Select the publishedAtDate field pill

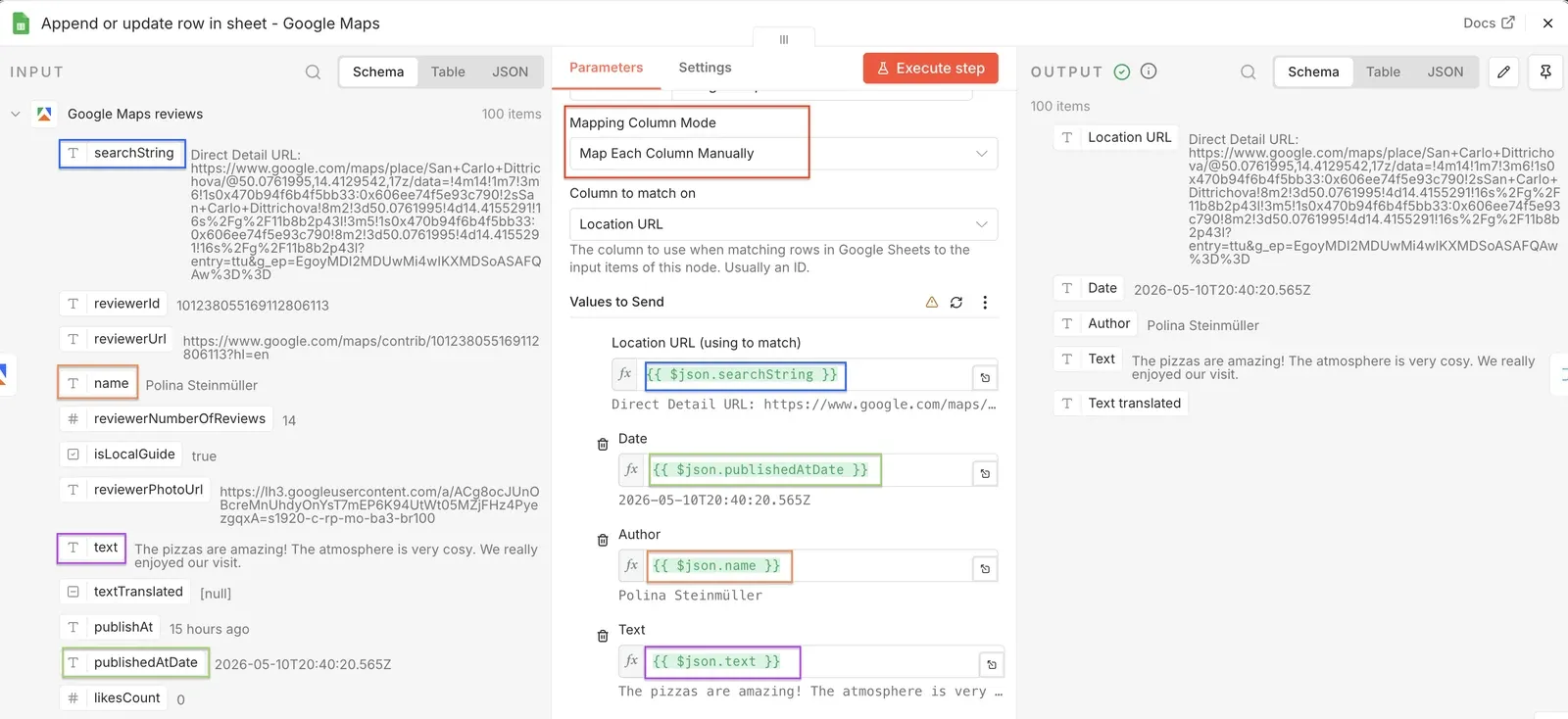[x=135, y=662]
